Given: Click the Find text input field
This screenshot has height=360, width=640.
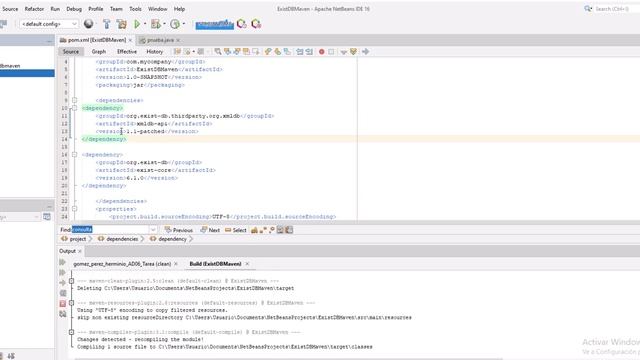Looking at the screenshot, I should pyautogui.click(x=111, y=230).
